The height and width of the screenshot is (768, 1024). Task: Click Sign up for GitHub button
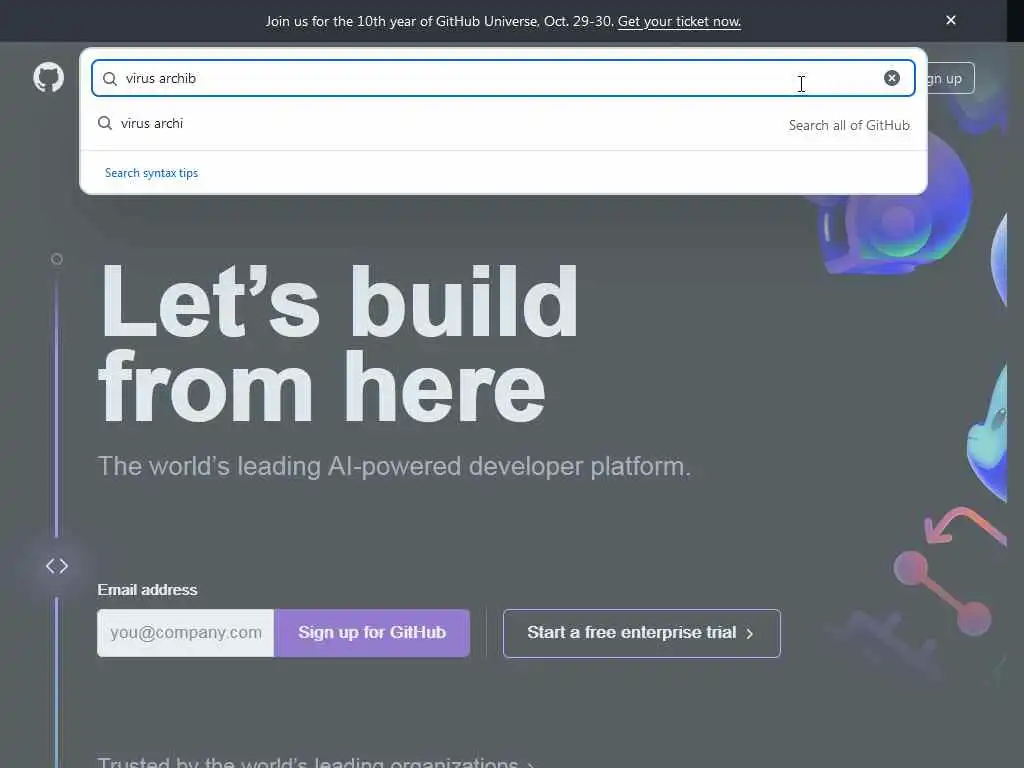372,633
